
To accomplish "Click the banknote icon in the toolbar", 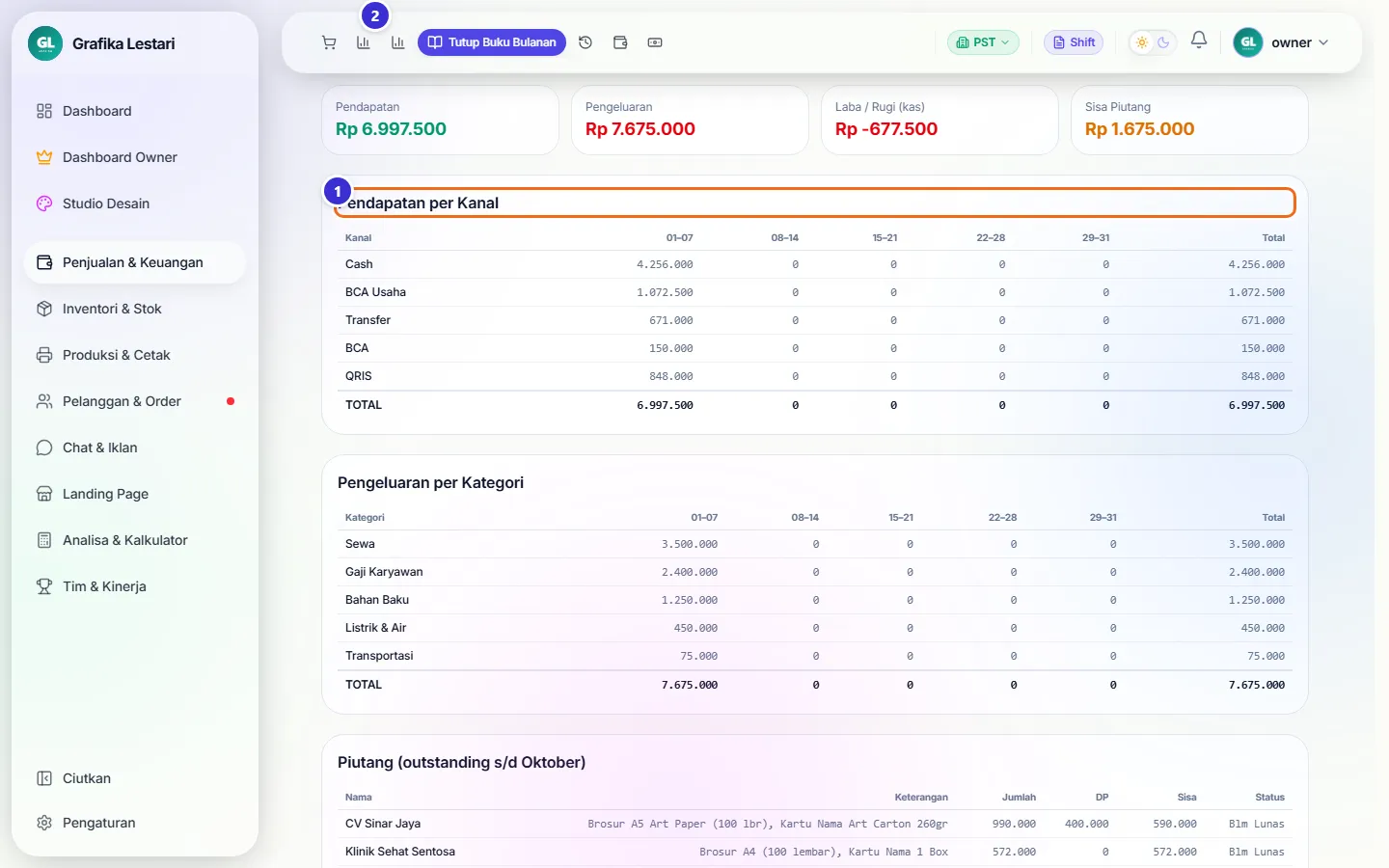I will tap(655, 42).
